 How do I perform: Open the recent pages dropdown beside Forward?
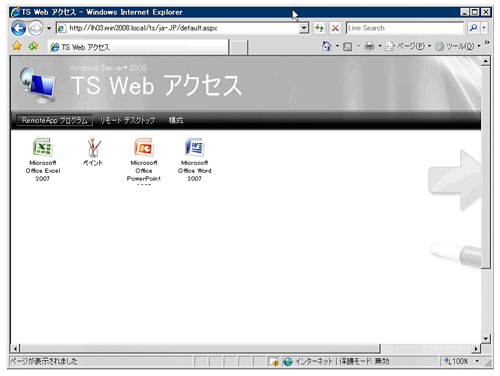point(49,28)
